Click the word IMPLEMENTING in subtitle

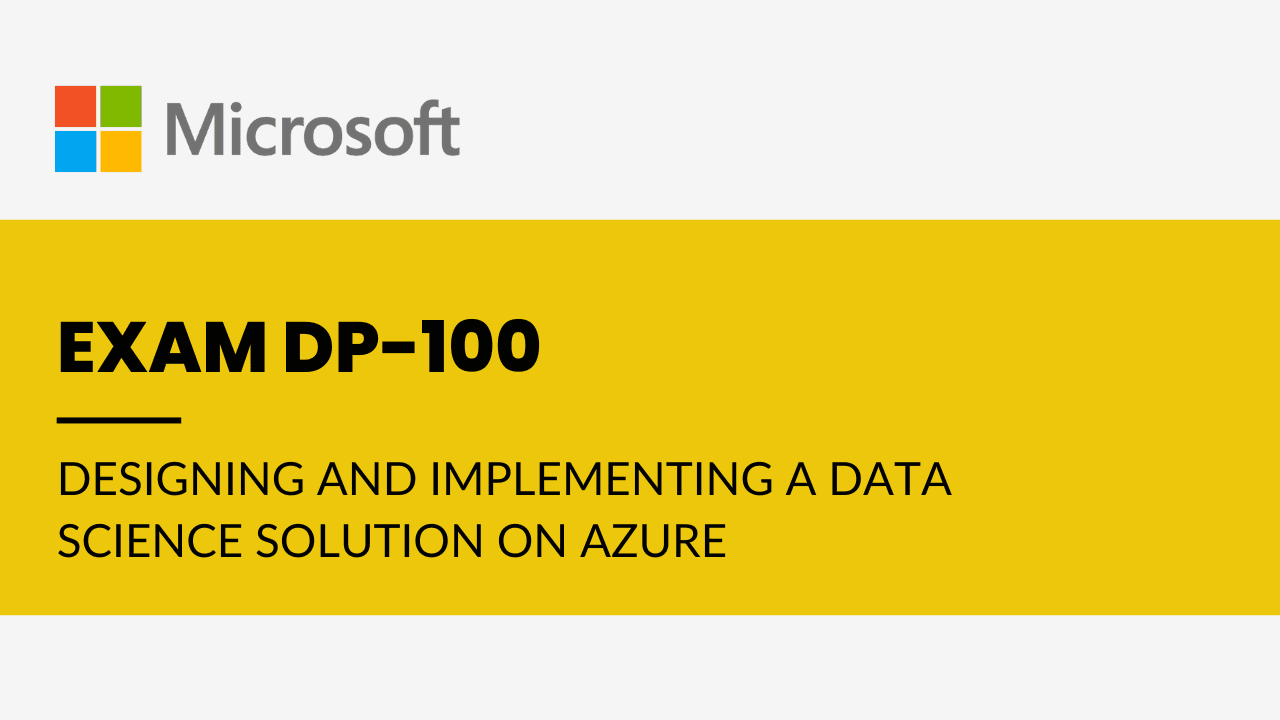602,479
